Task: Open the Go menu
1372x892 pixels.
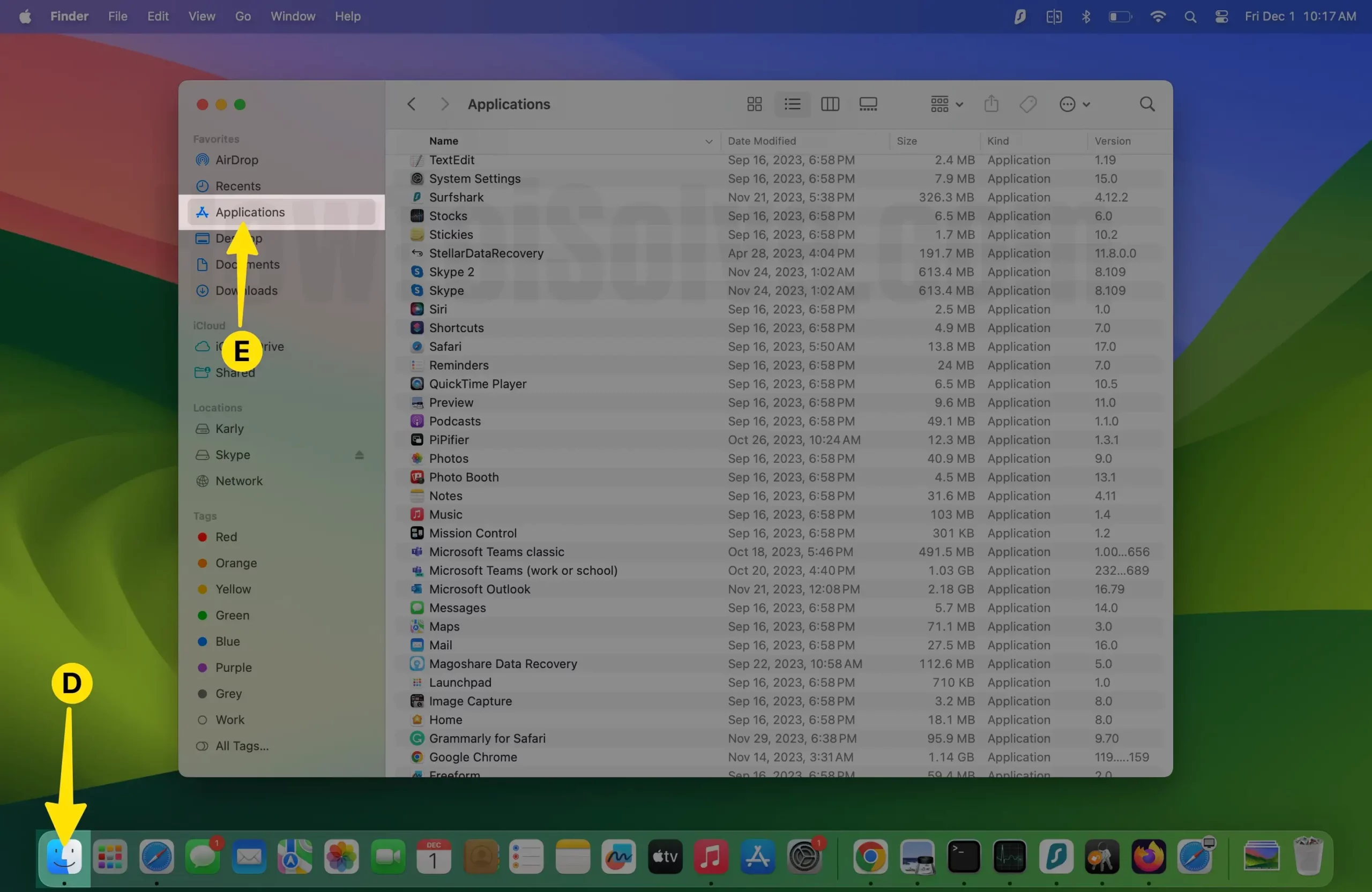Action: [x=243, y=16]
